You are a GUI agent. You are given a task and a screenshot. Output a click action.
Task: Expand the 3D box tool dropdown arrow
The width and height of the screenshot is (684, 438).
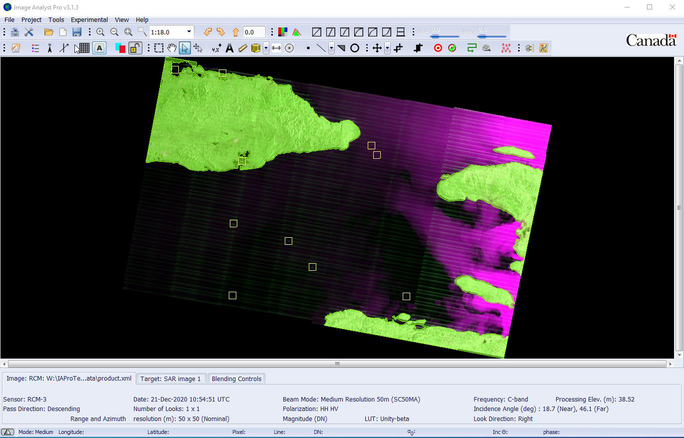point(264,48)
